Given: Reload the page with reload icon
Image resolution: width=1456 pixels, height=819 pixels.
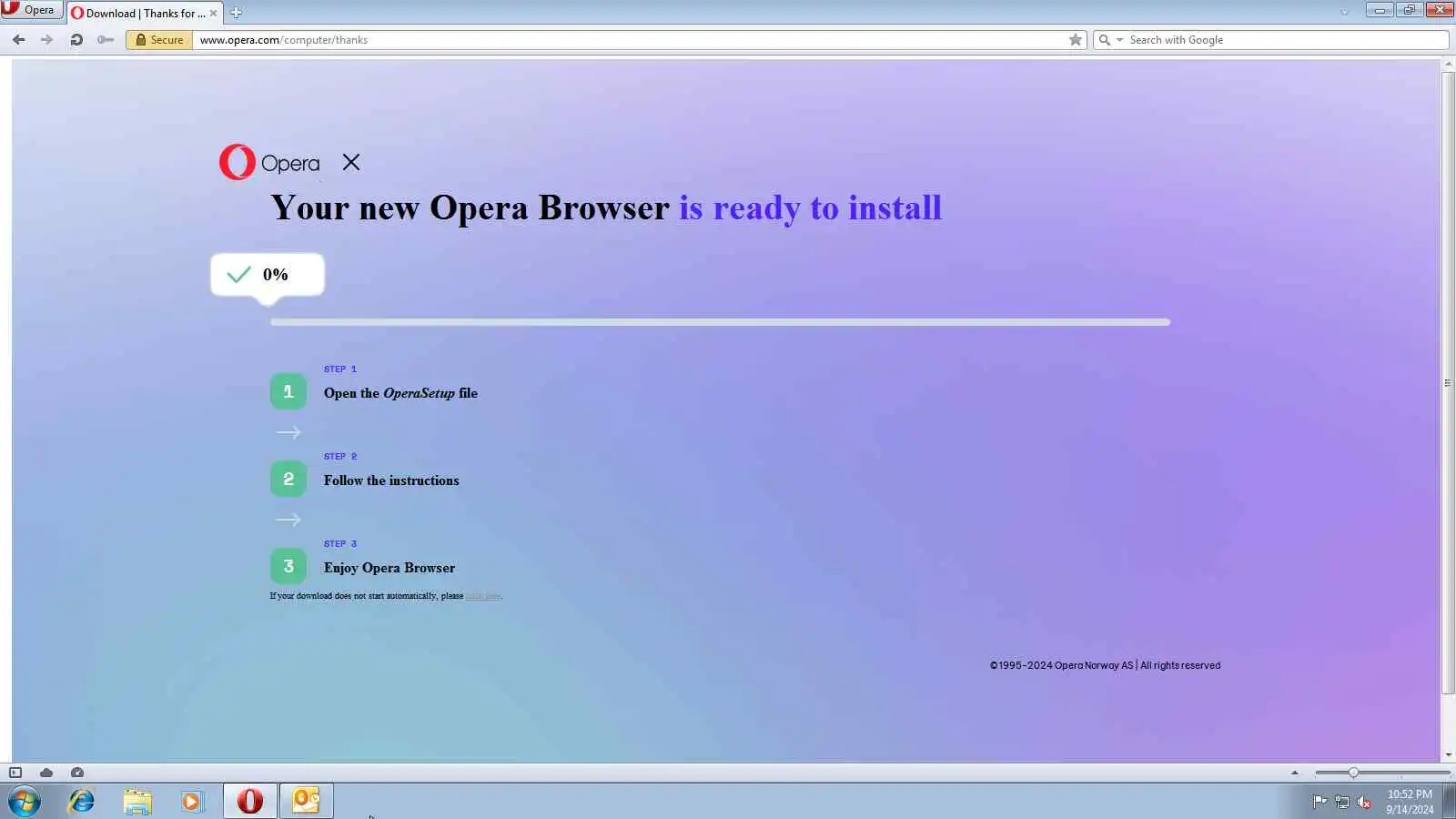Looking at the screenshot, I should tap(76, 39).
